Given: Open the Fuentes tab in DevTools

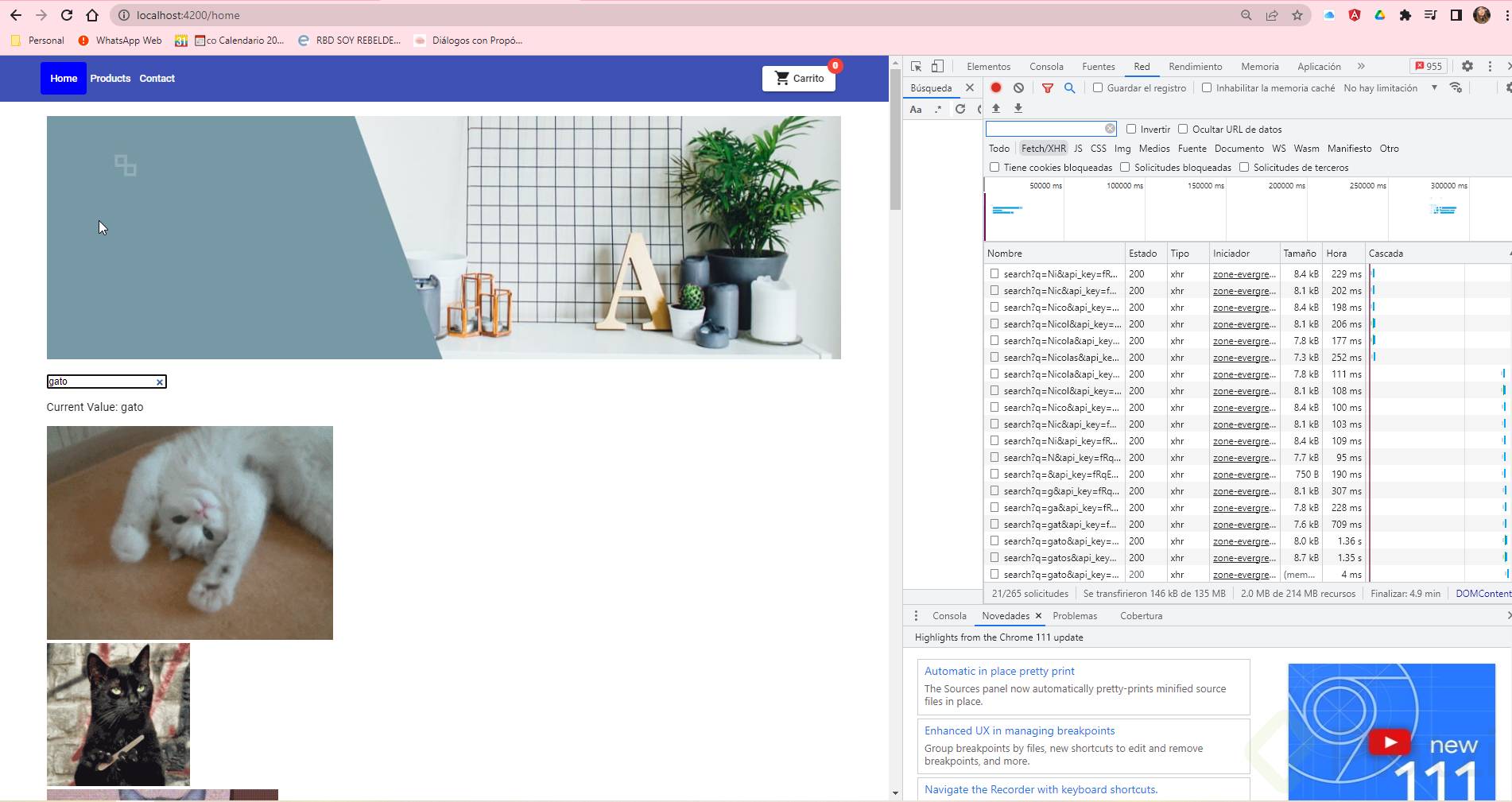Looking at the screenshot, I should point(1099,67).
